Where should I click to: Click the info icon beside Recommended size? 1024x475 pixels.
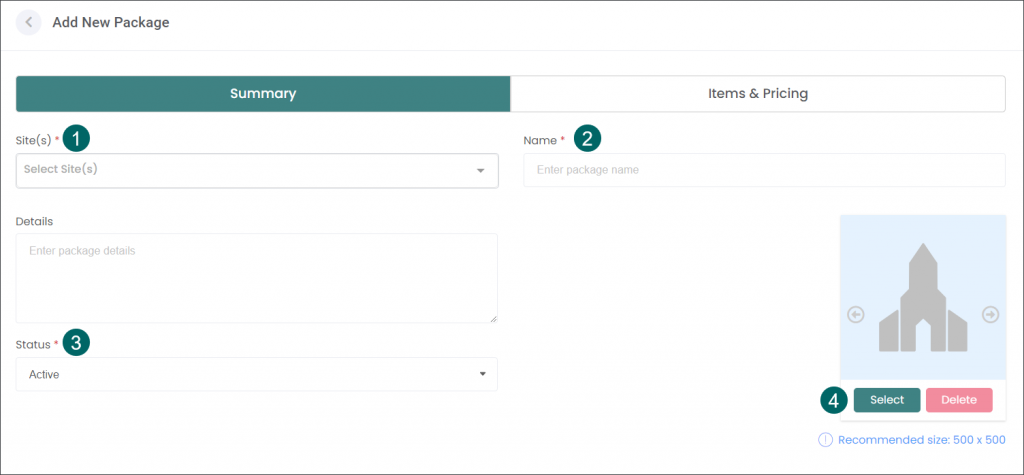click(x=825, y=440)
